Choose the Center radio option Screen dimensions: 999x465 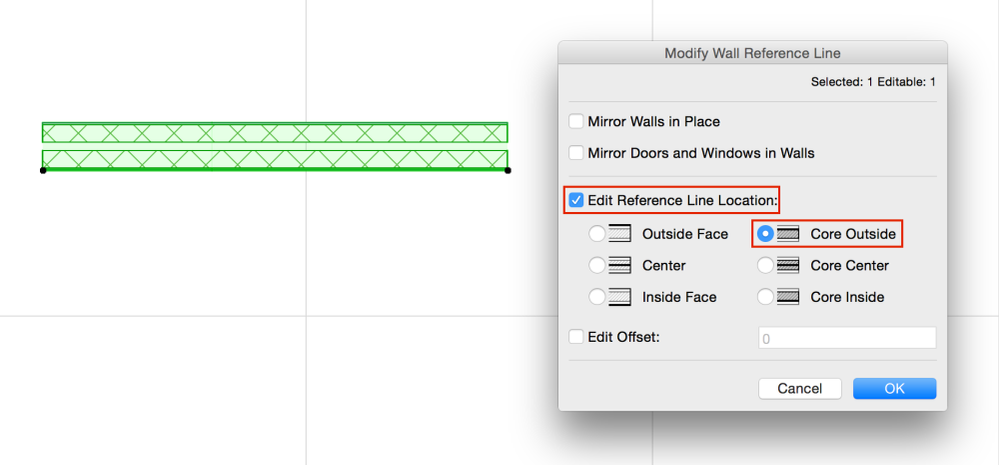[597, 266]
